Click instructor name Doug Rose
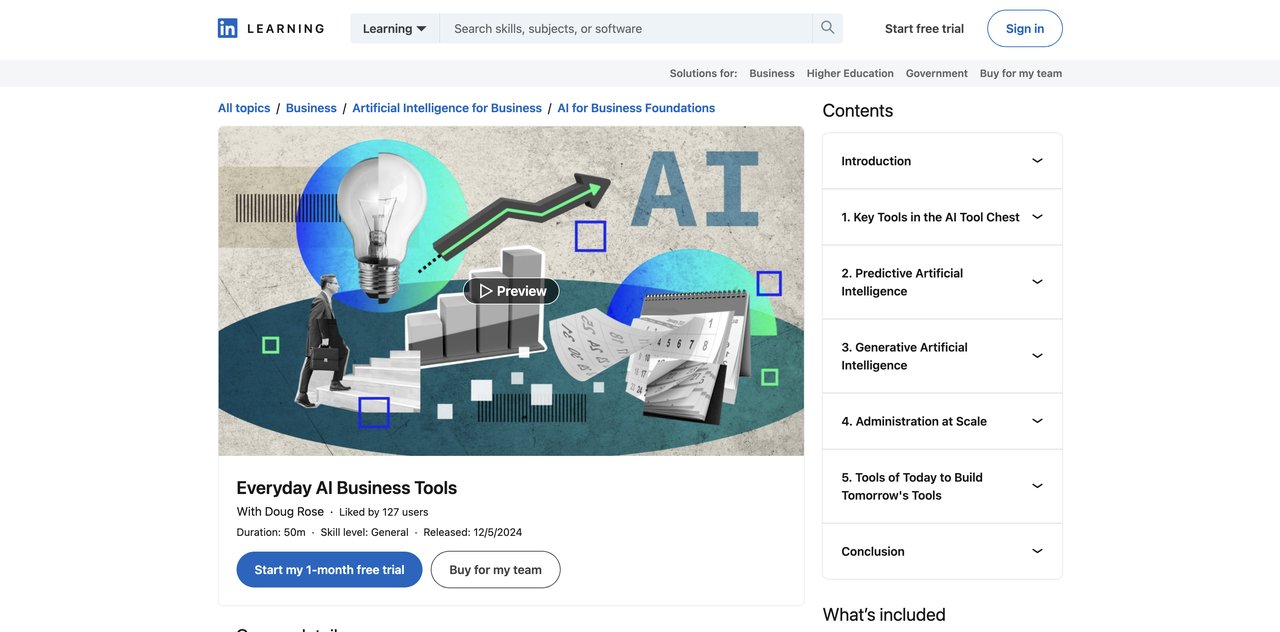The height and width of the screenshot is (632, 1280). tap(294, 512)
